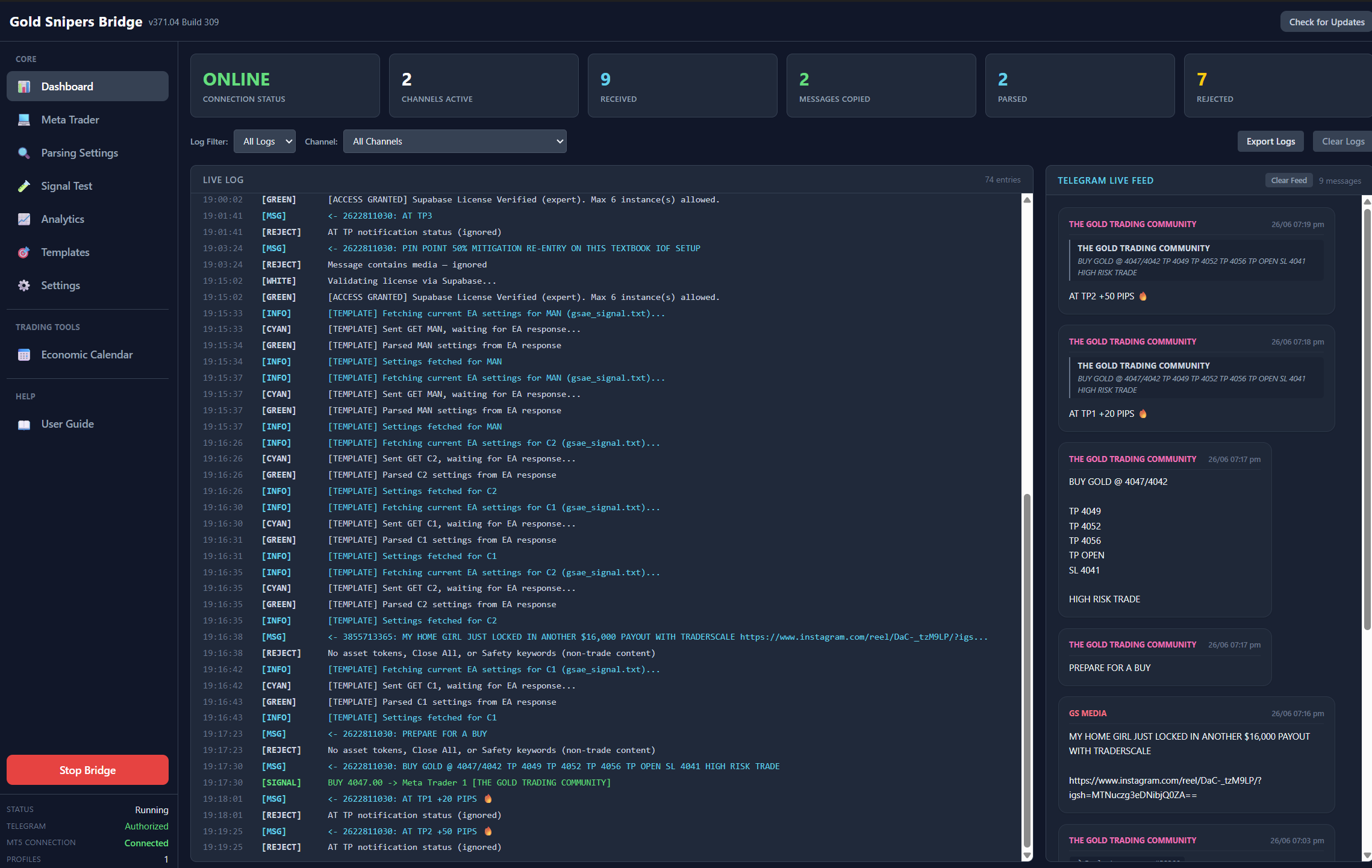This screenshot has width=1372, height=868.
Task: Click the Messages Copied card
Action: 881,86
